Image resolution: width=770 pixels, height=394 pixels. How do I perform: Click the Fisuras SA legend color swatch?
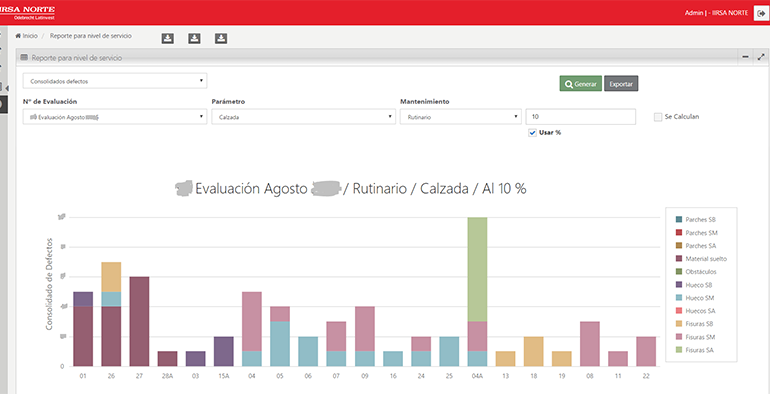click(679, 350)
